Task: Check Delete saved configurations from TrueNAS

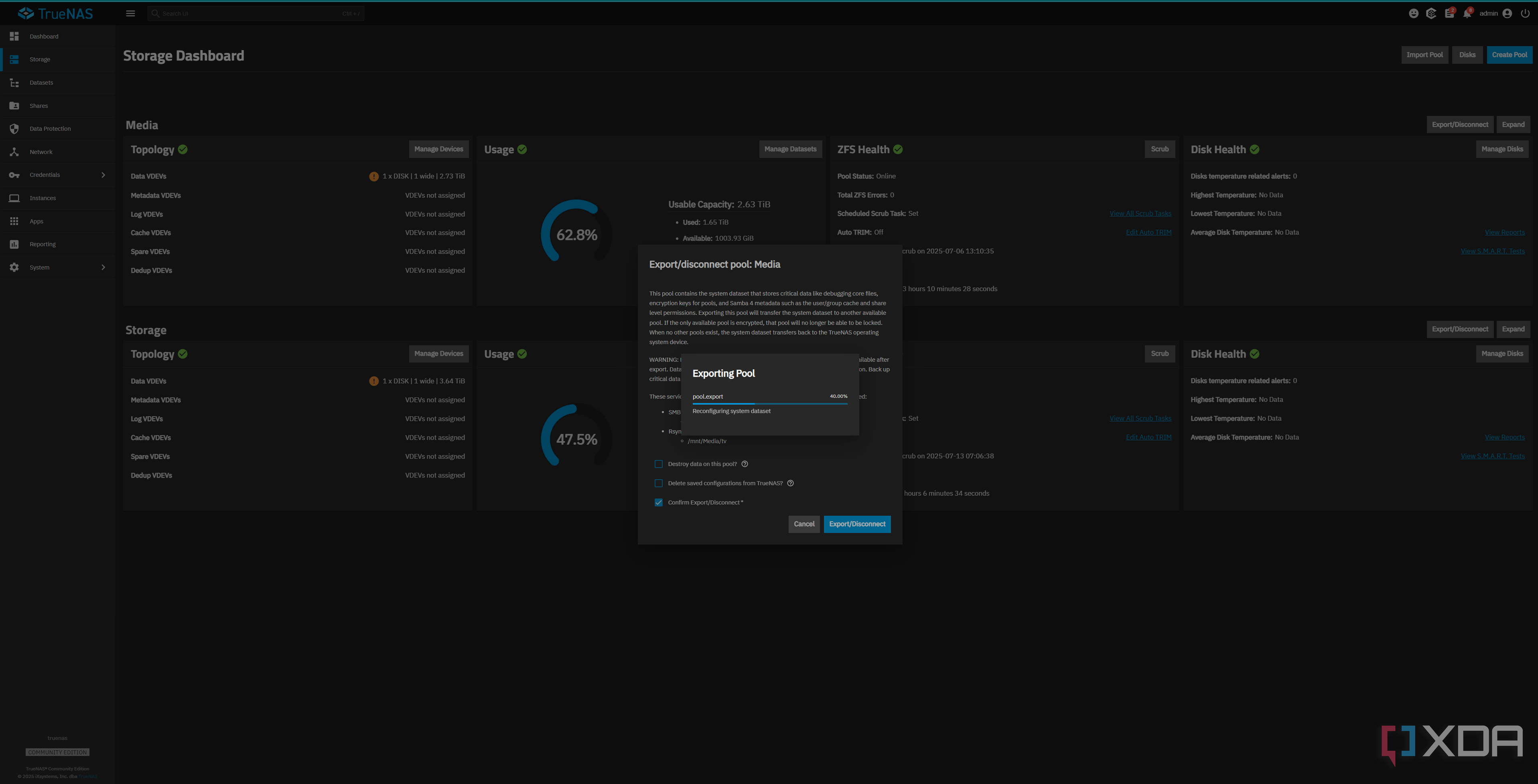Action: pyautogui.click(x=659, y=483)
